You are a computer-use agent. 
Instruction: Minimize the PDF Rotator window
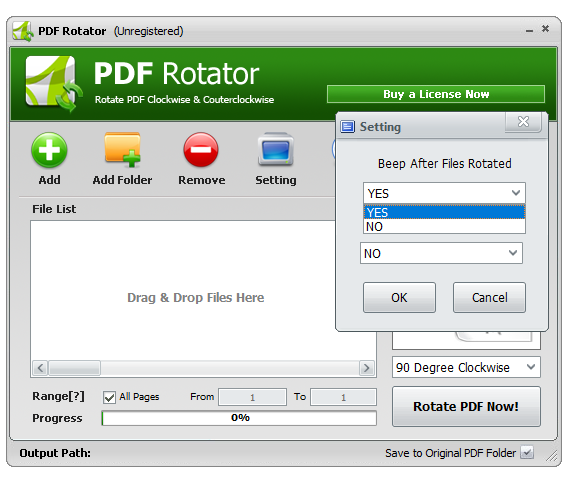tap(529, 31)
